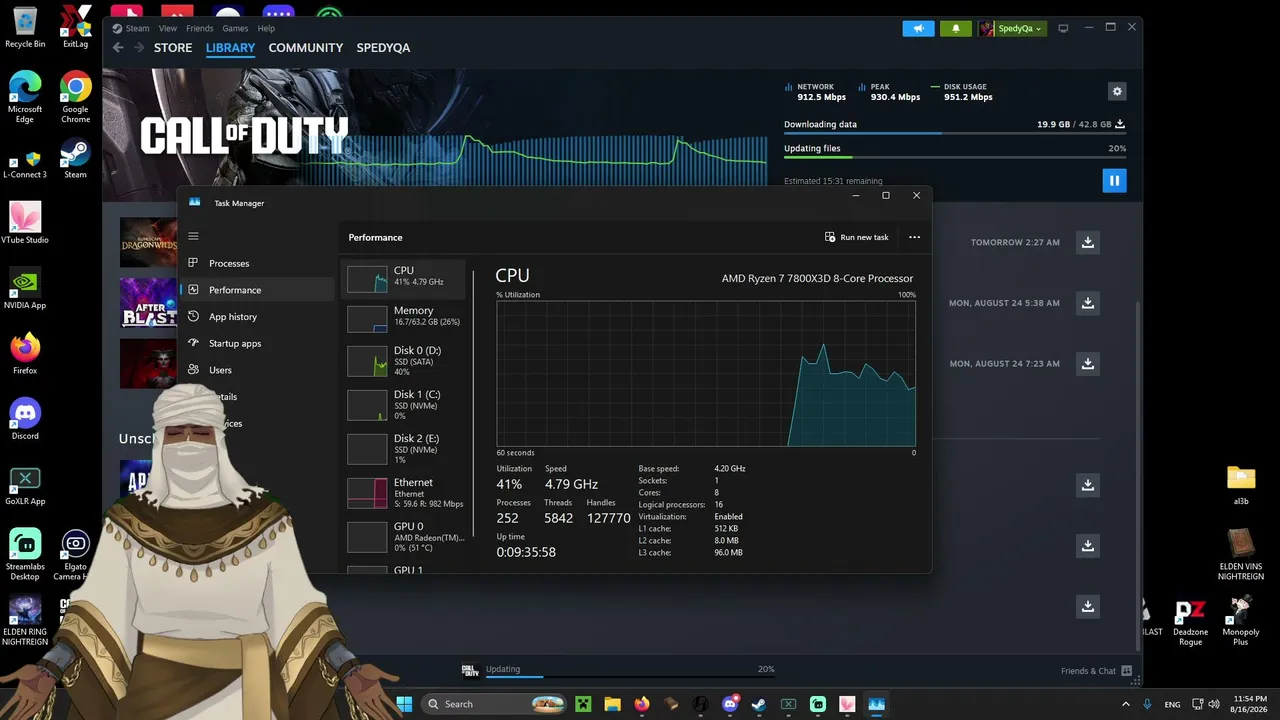Open App history in Task Manager

256,317
